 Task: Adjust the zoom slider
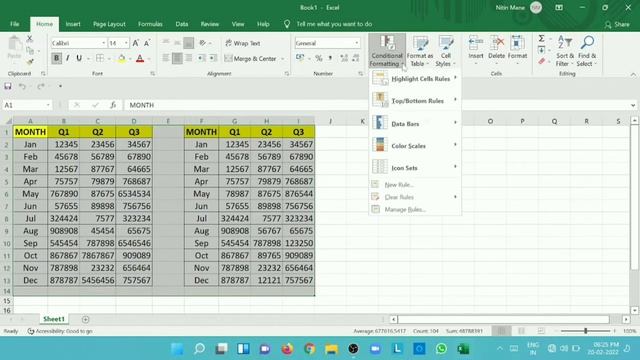(x=585, y=331)
